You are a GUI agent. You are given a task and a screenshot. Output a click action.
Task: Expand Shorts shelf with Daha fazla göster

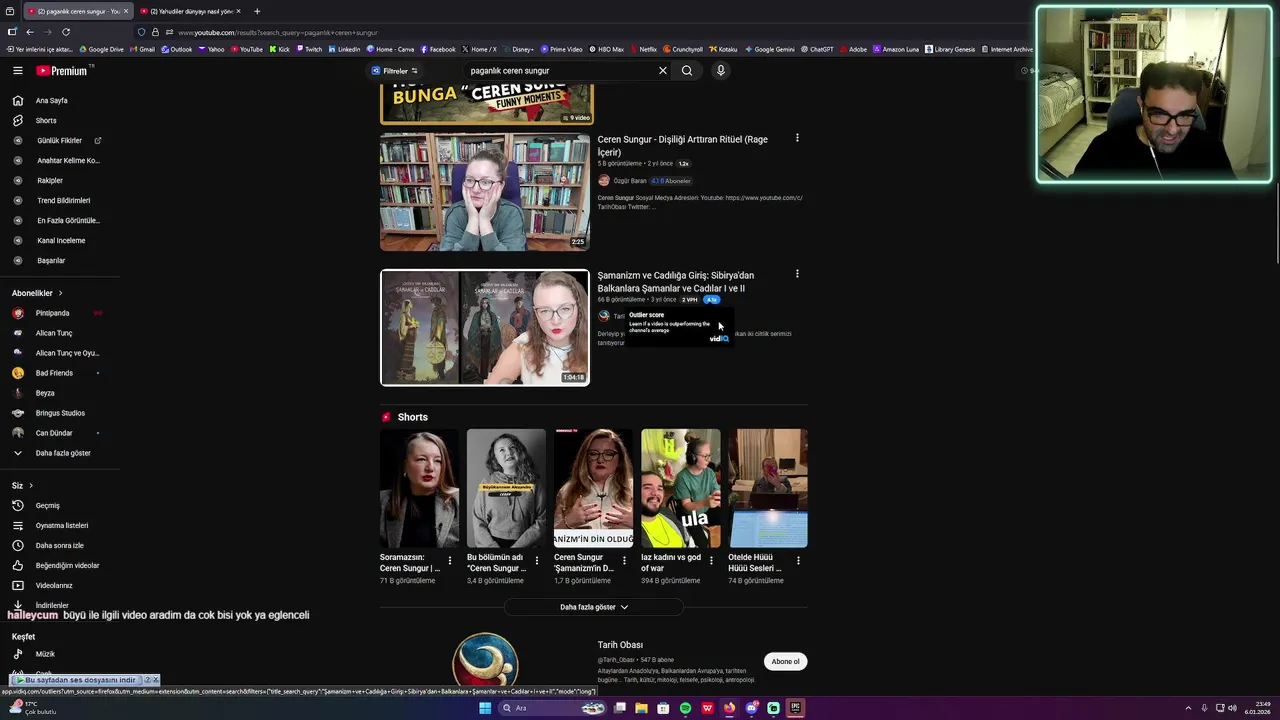(594, 607)
